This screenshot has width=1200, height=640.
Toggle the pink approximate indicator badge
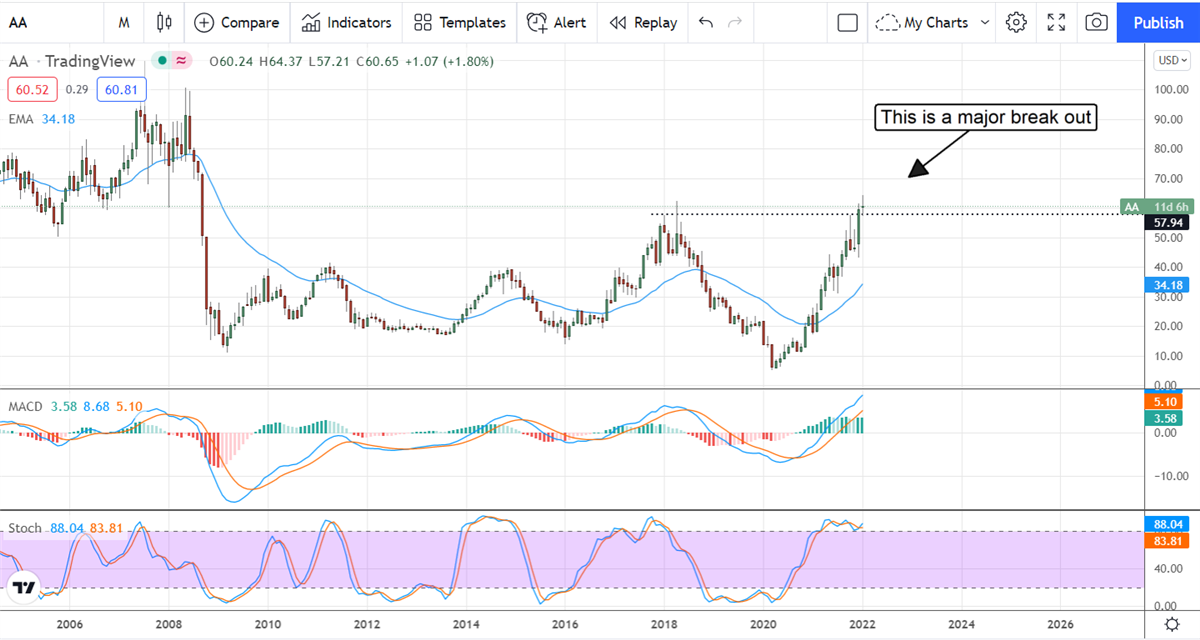click(181, 61)
